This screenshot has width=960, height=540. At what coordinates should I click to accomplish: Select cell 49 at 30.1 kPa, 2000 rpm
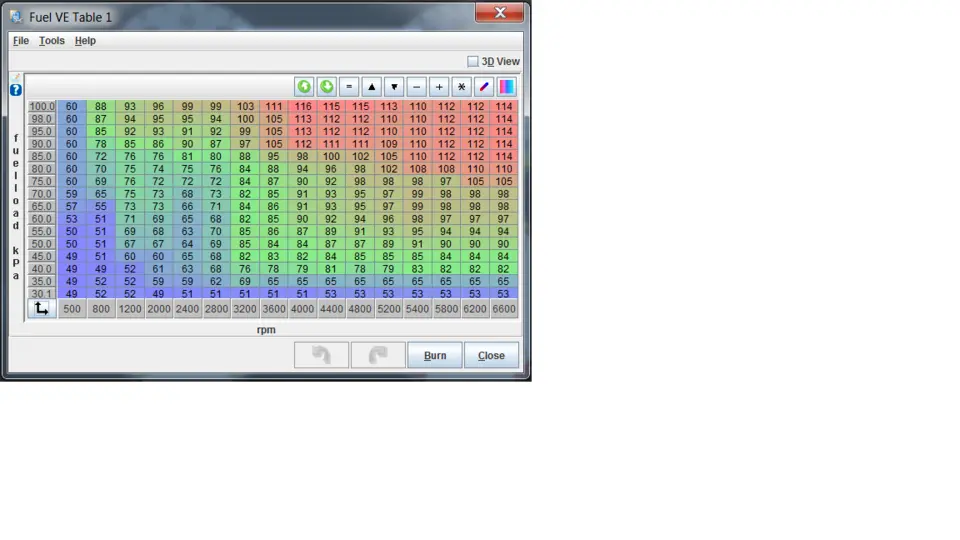click(x=159, y=293)
